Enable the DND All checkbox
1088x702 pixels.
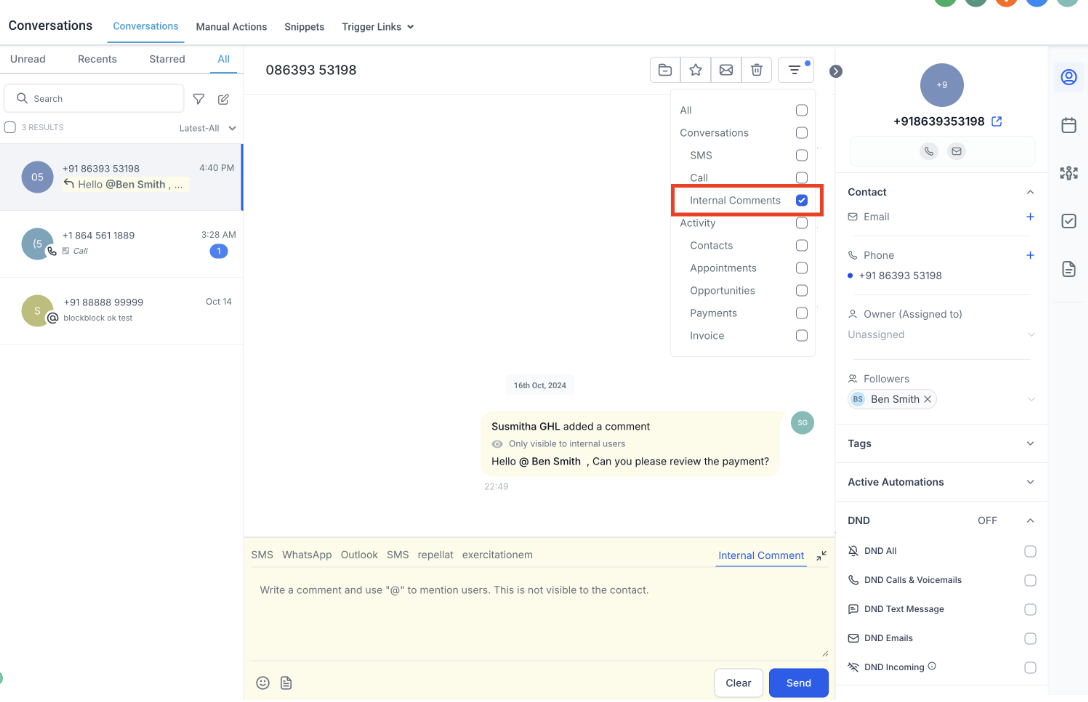coord(1030,551)
